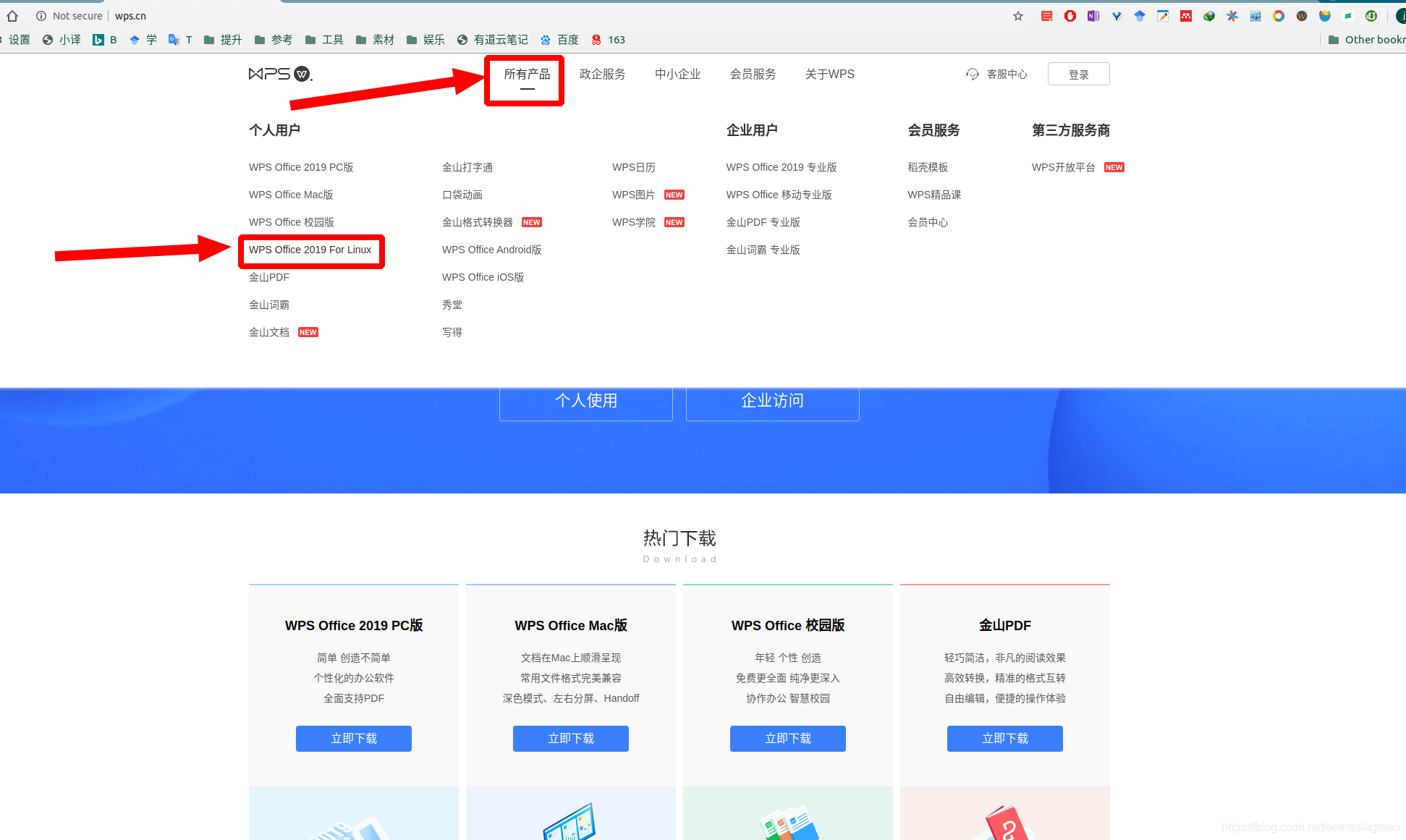Open the notepad with pencil extension icon
1406x840 pixels.
point(1163,16)
